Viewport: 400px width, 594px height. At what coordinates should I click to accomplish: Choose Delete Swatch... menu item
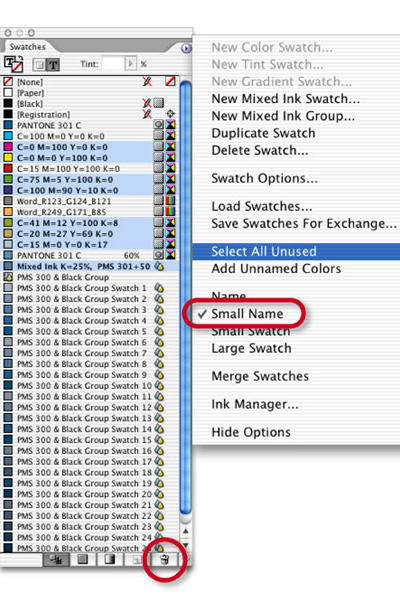pyautogui.click(x=260, y=150)
